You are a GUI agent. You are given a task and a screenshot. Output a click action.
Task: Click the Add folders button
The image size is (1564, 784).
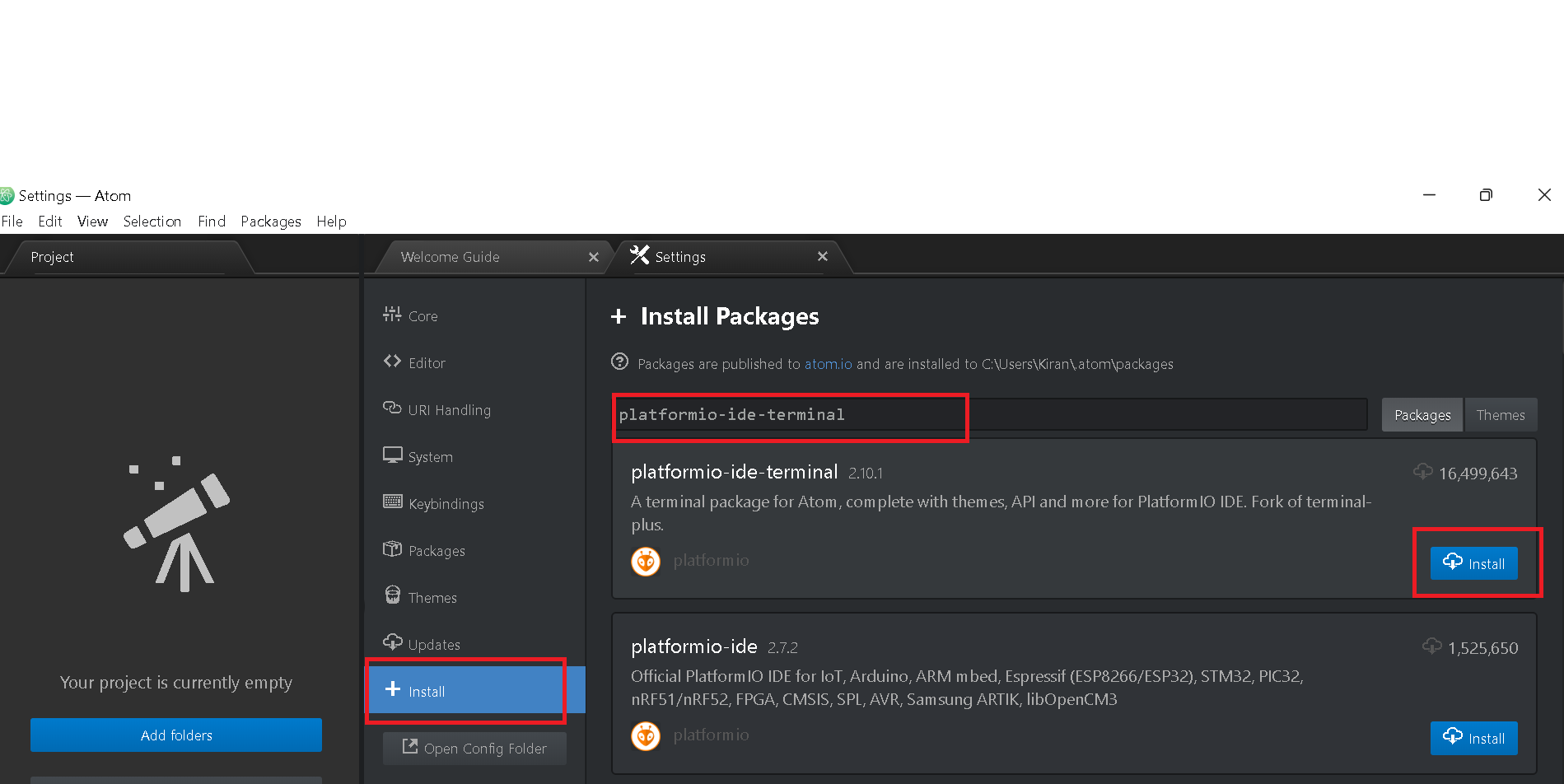[x=176, y=735]
